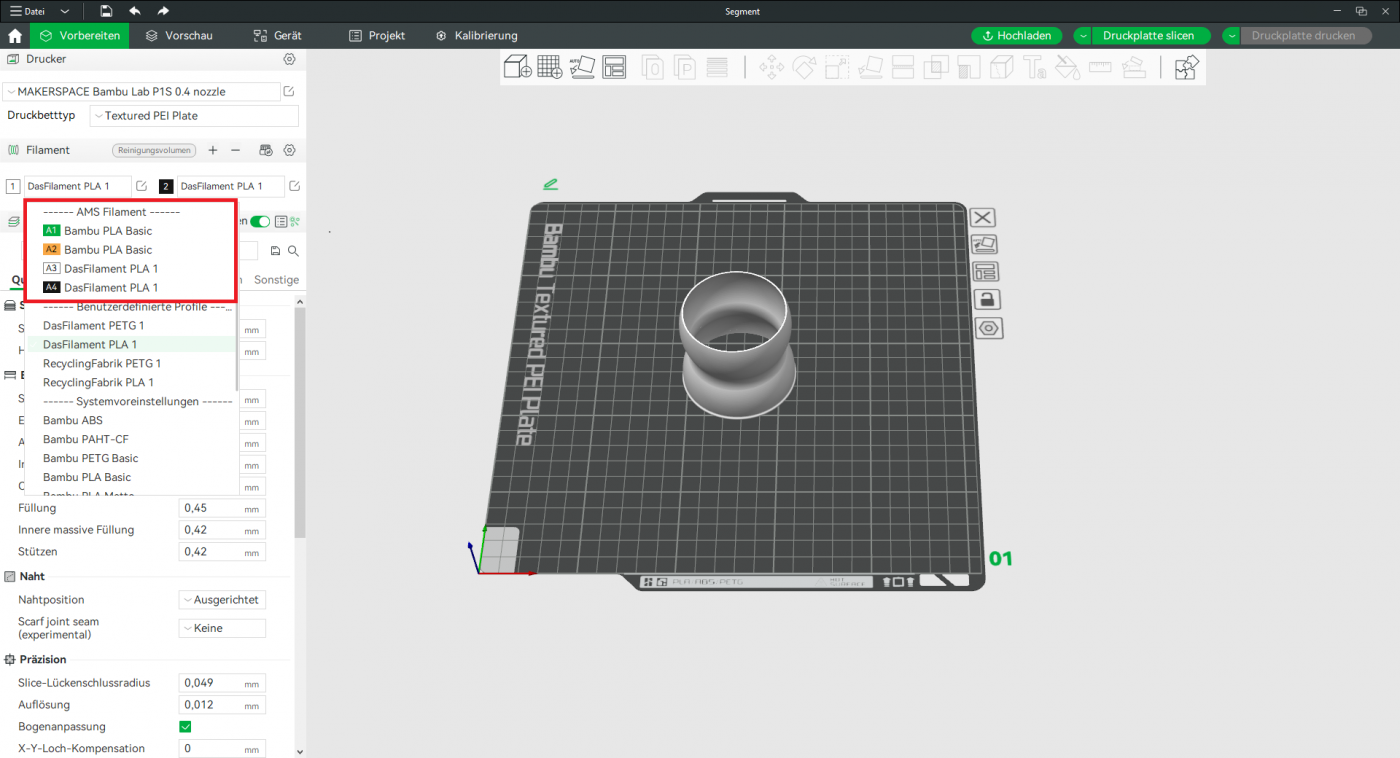Open the Assembly view puzzle icon
This screenshot has height=758, width=1400.
(1186, 67)
